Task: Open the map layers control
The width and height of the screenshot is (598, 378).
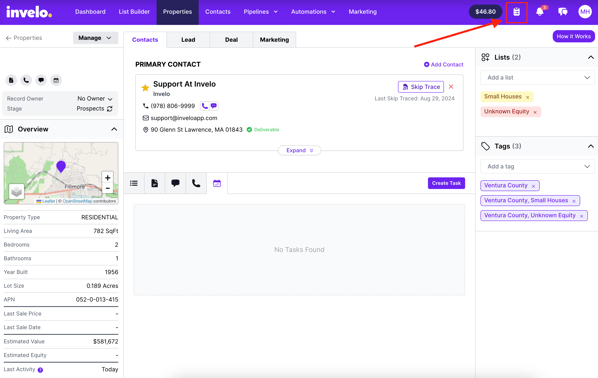Action: [x=16, y=192]
